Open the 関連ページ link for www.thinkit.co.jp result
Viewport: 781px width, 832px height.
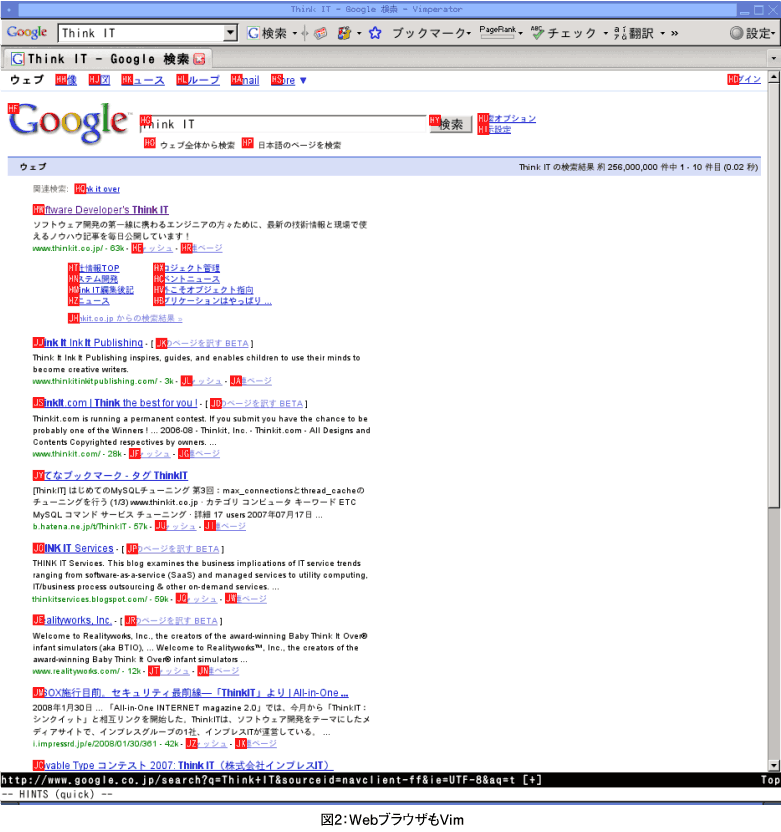coord(201,248)
